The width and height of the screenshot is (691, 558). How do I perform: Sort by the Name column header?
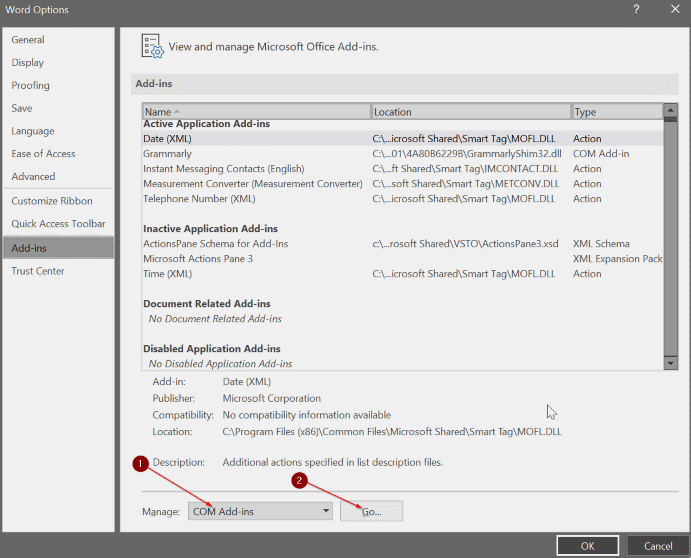[256, 112]
